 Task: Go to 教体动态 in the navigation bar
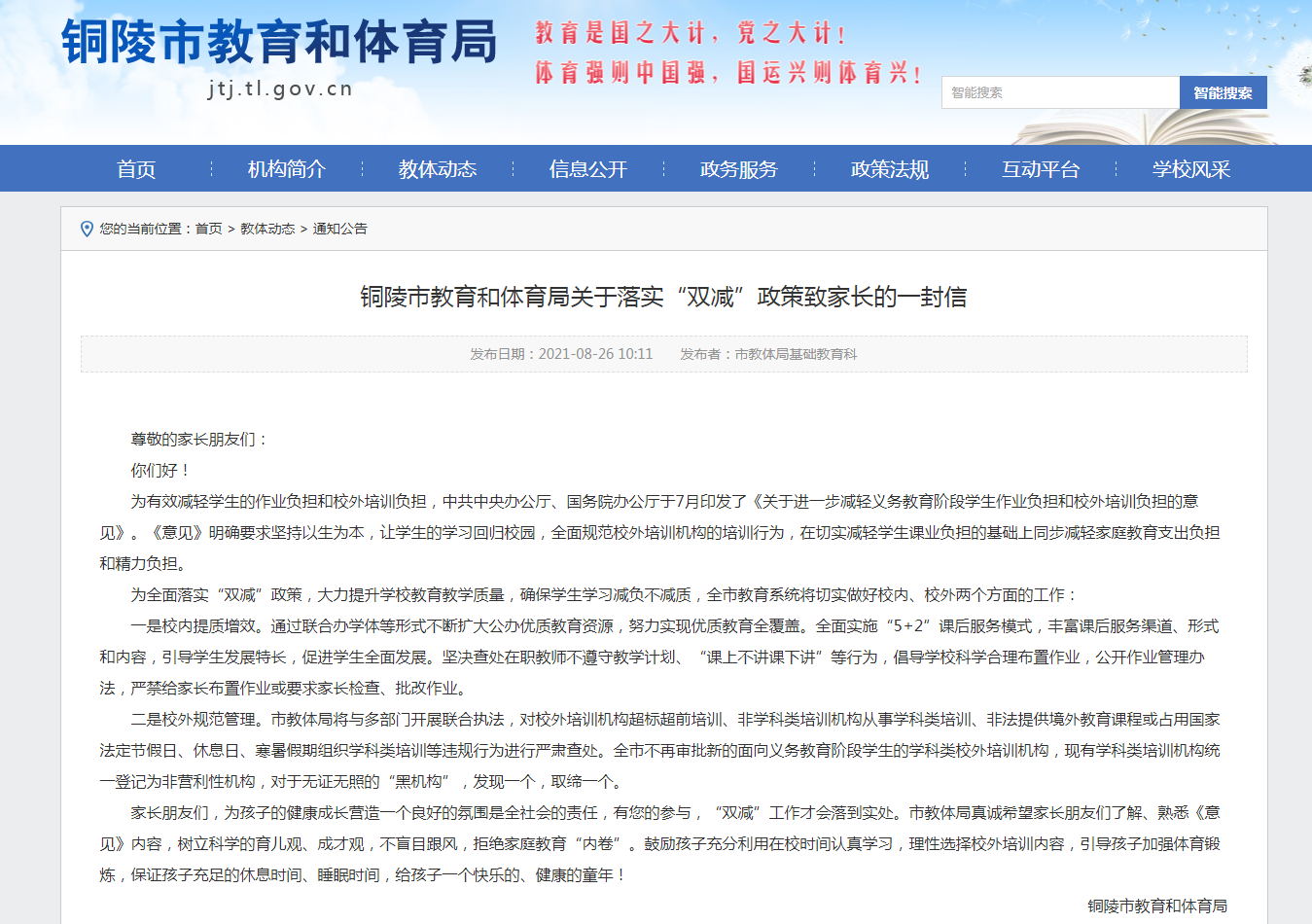tap(438, 169)
